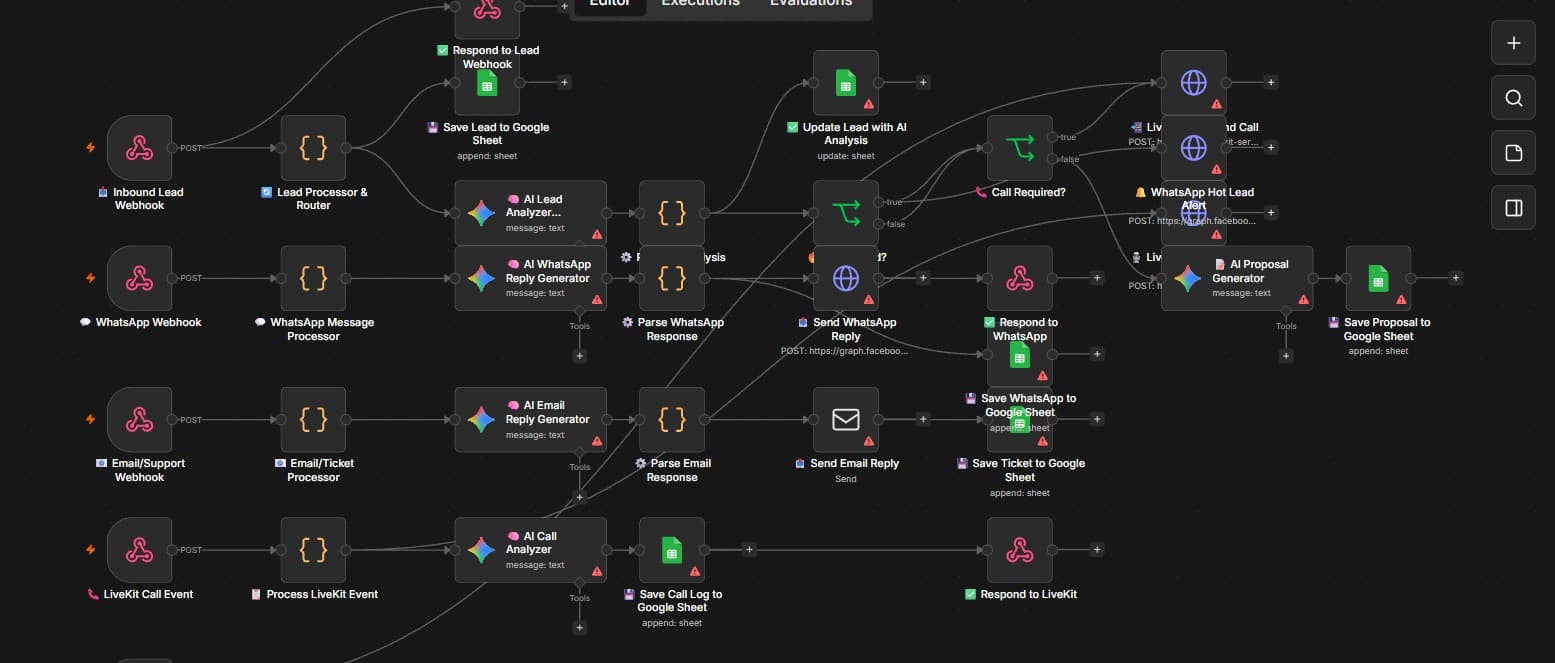Image resolution: width=1555 pixels, height=663 pixels.
Task: Open the AI WhatsApp Reply Generator node
Action: click(x=530, y=278)
